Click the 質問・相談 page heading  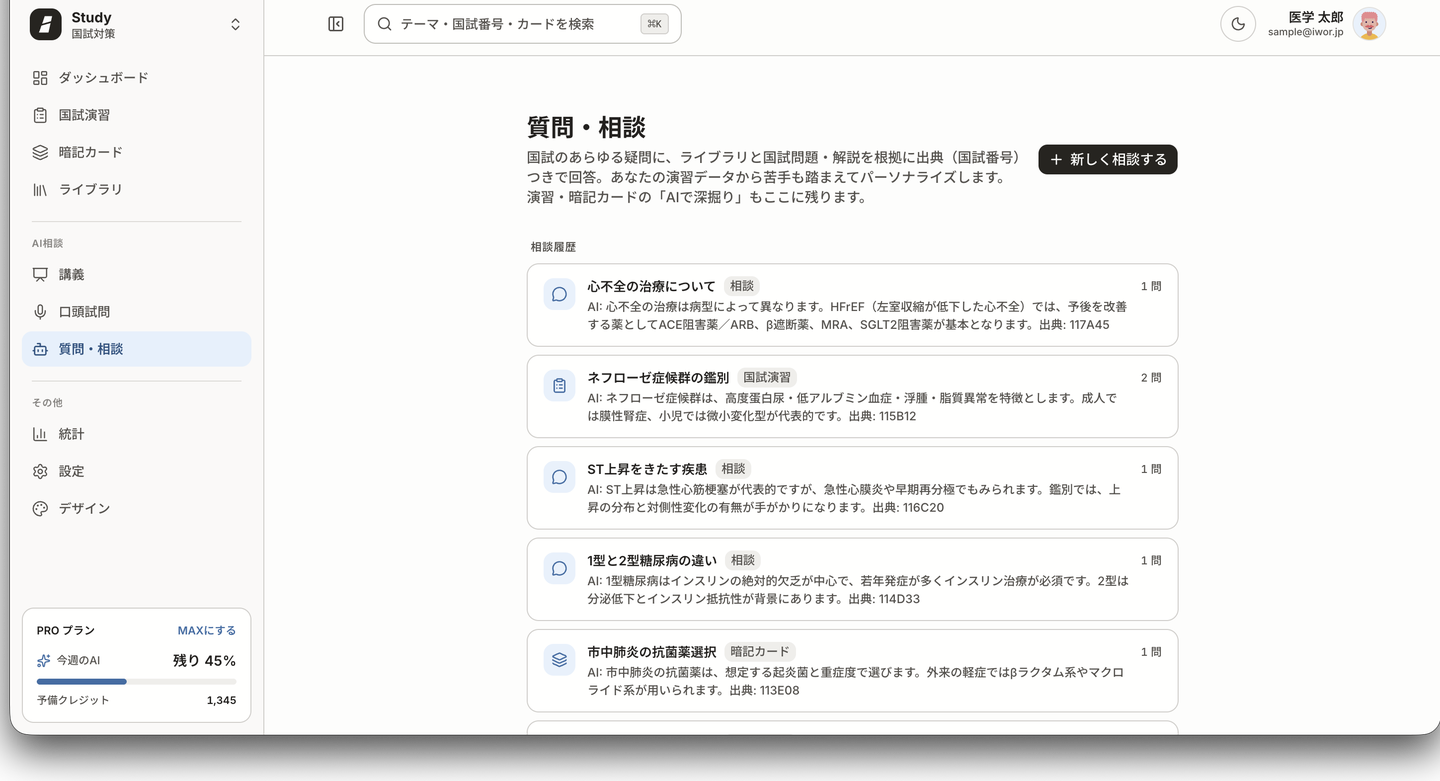click(x=586, y=127)
